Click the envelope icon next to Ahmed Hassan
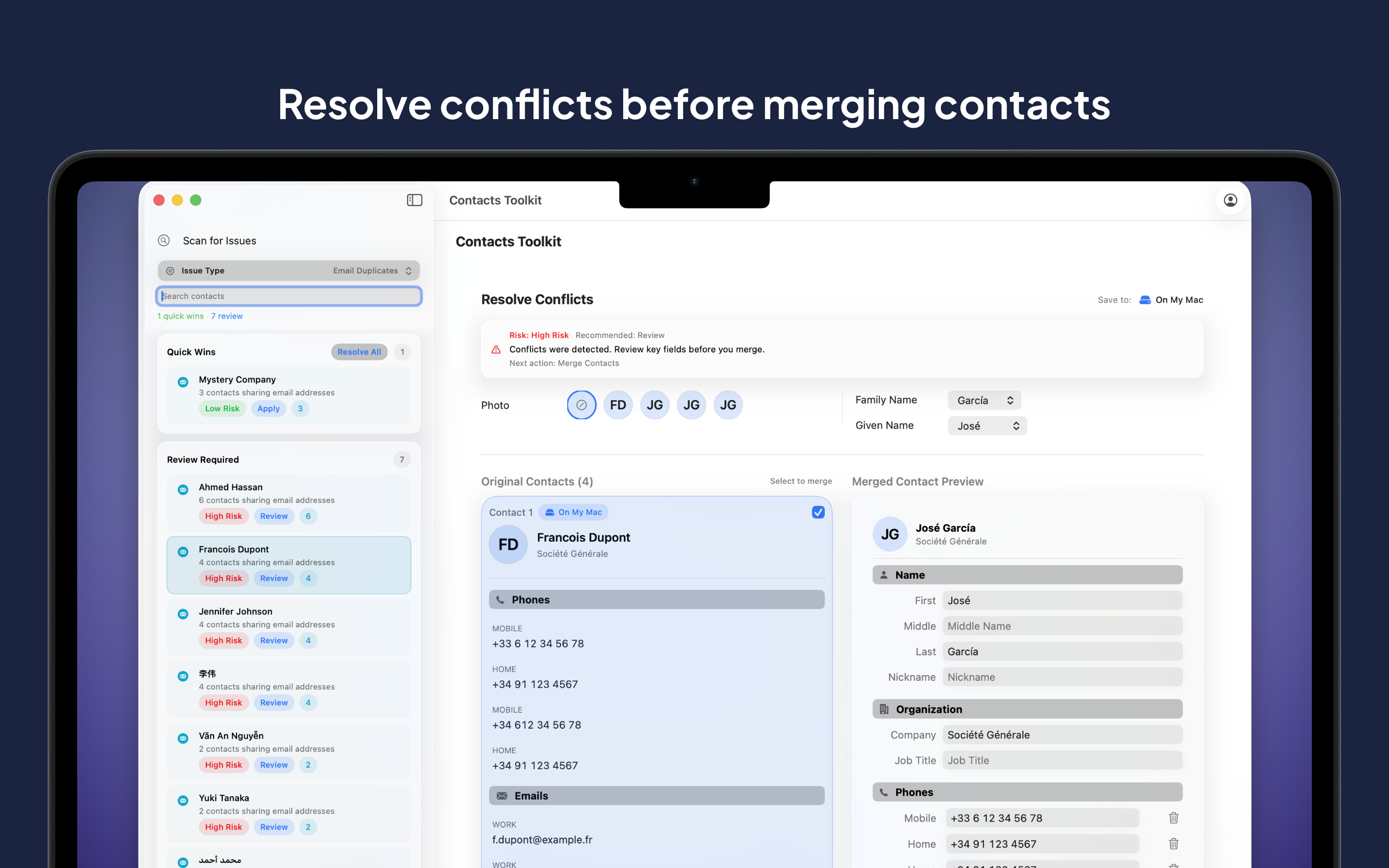The width and height of the screenshot is (1389, 868). pyautogui.click(x=182, y=489)
